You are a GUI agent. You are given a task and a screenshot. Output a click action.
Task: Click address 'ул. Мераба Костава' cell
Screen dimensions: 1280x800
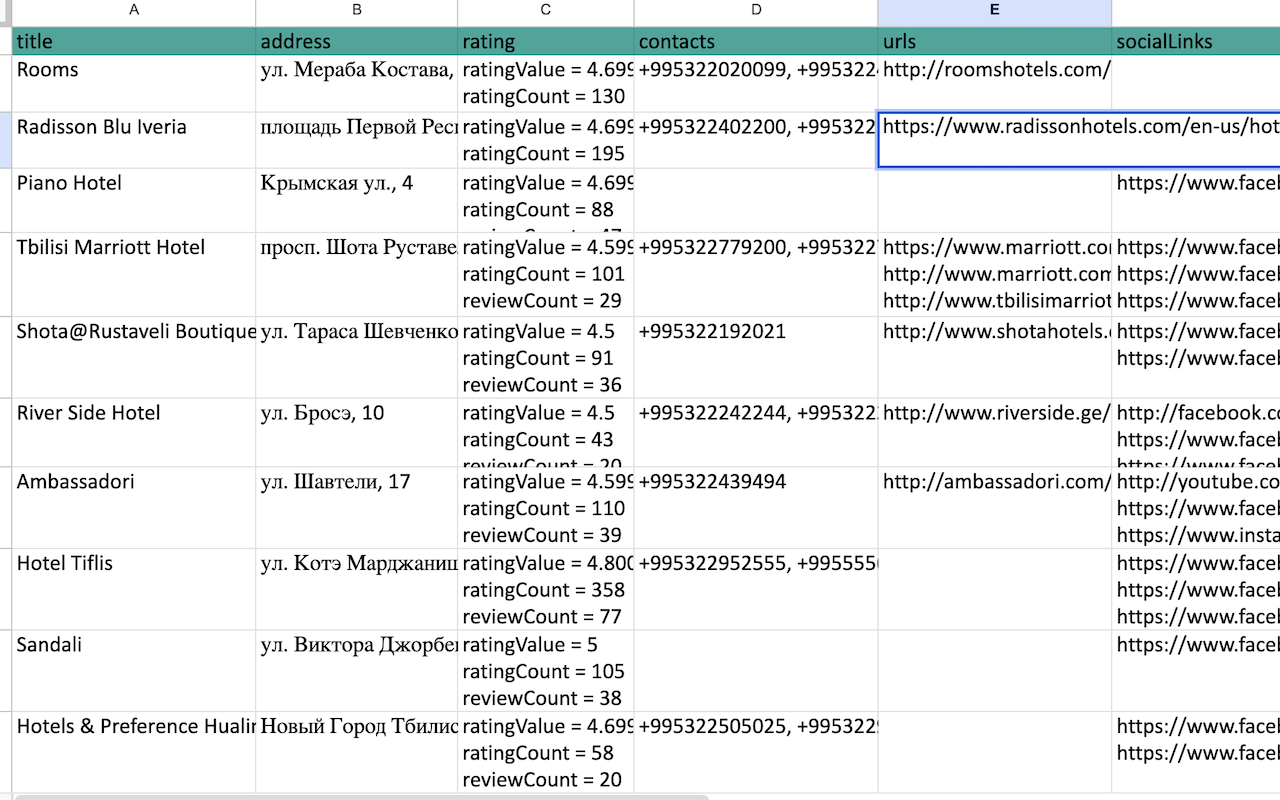coord(357,83)
